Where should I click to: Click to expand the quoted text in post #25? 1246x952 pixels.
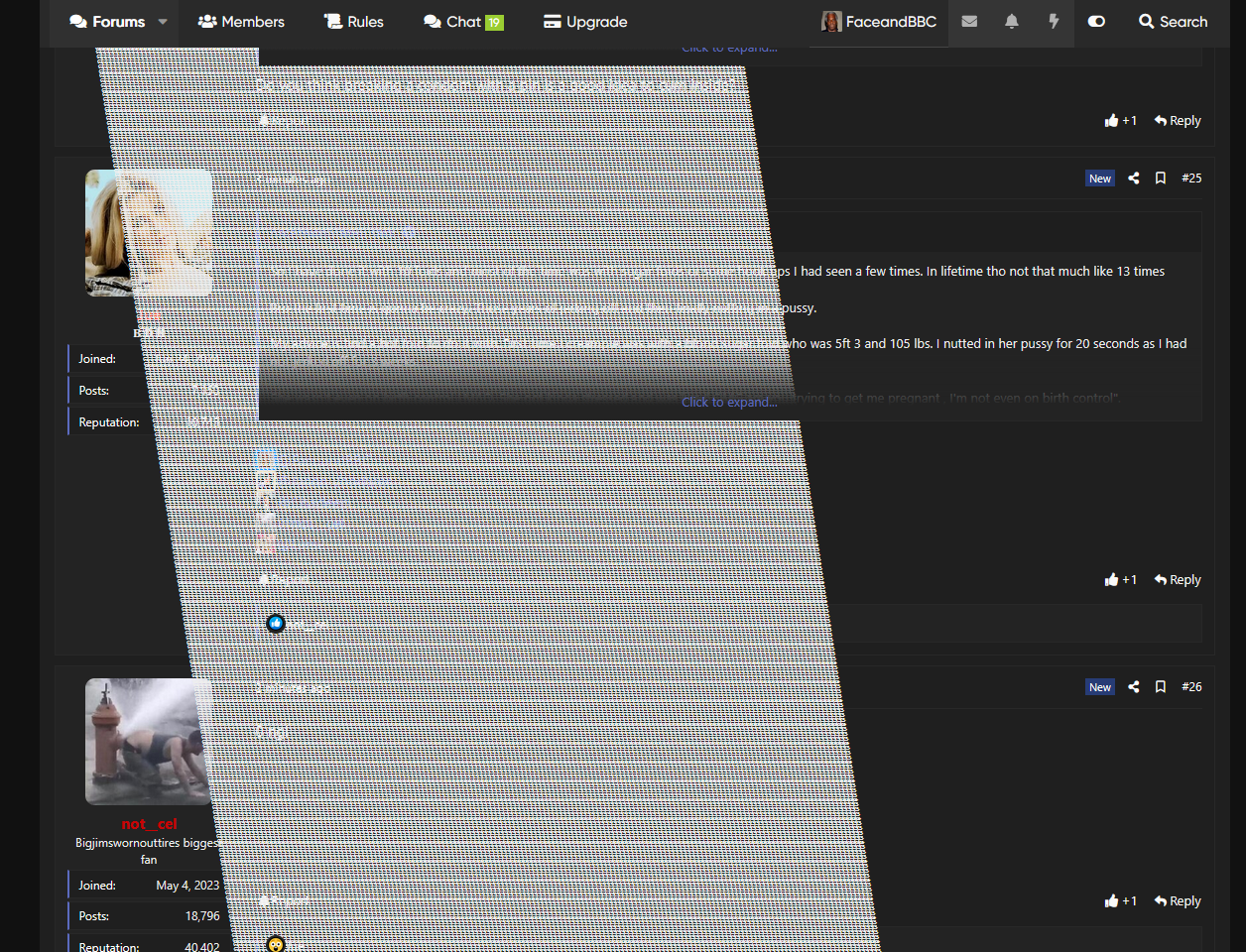[729, 403]
